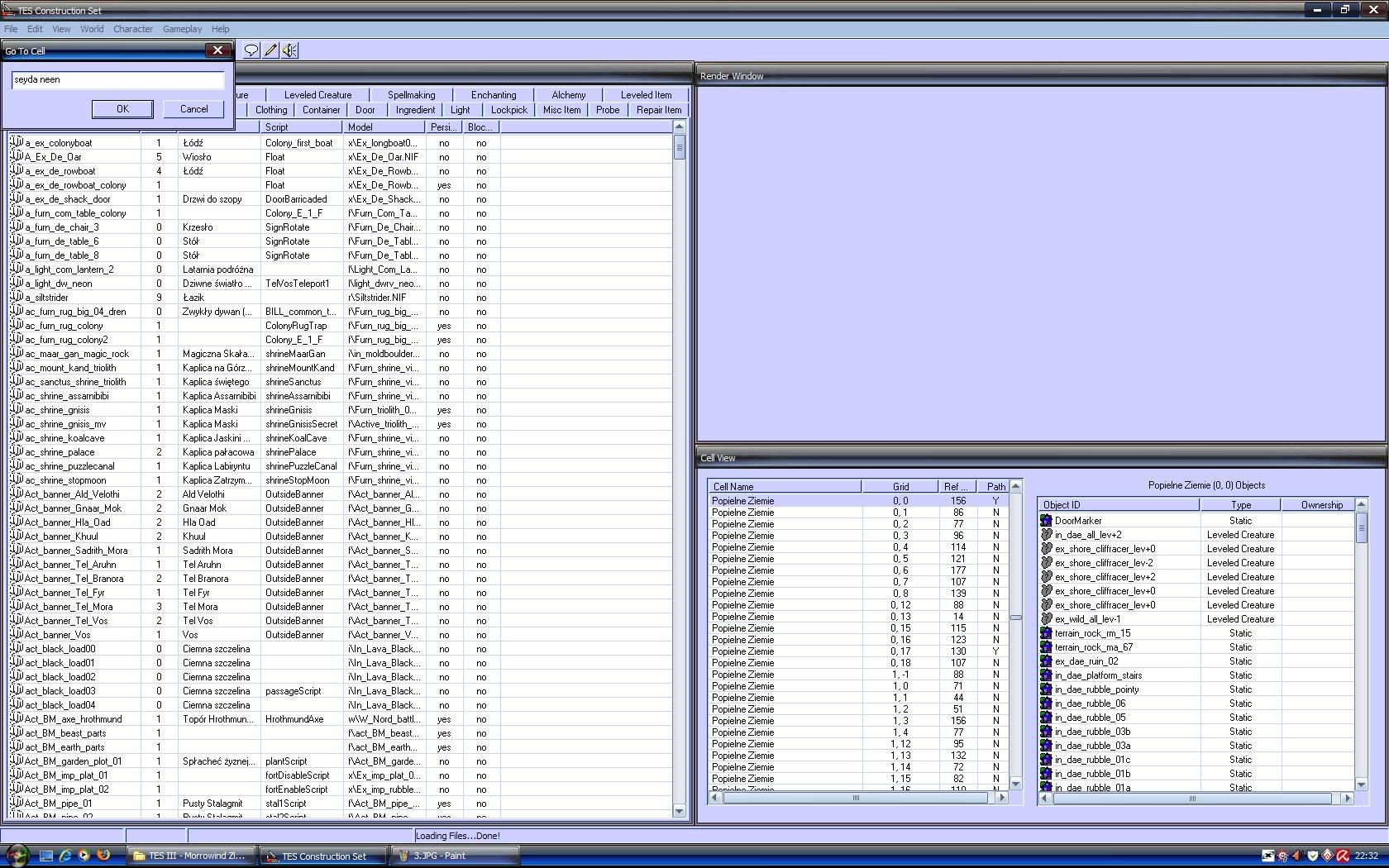This screenshot has height=868, width=1389.
Task: Open the Gameplay menu
Action: coord(183,29)
